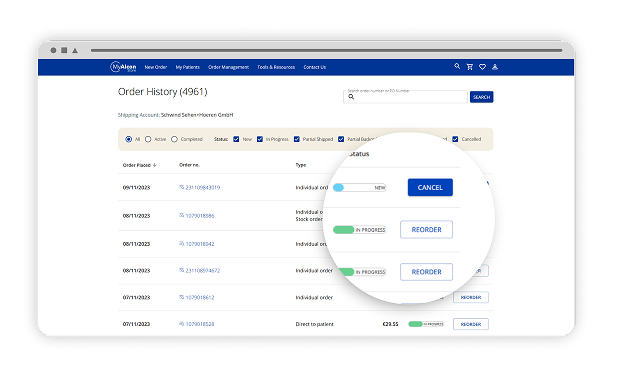This screenshot has height=375, width=618.
Task: Open the Tools & Resources menu
Action: tap(276, 67)
